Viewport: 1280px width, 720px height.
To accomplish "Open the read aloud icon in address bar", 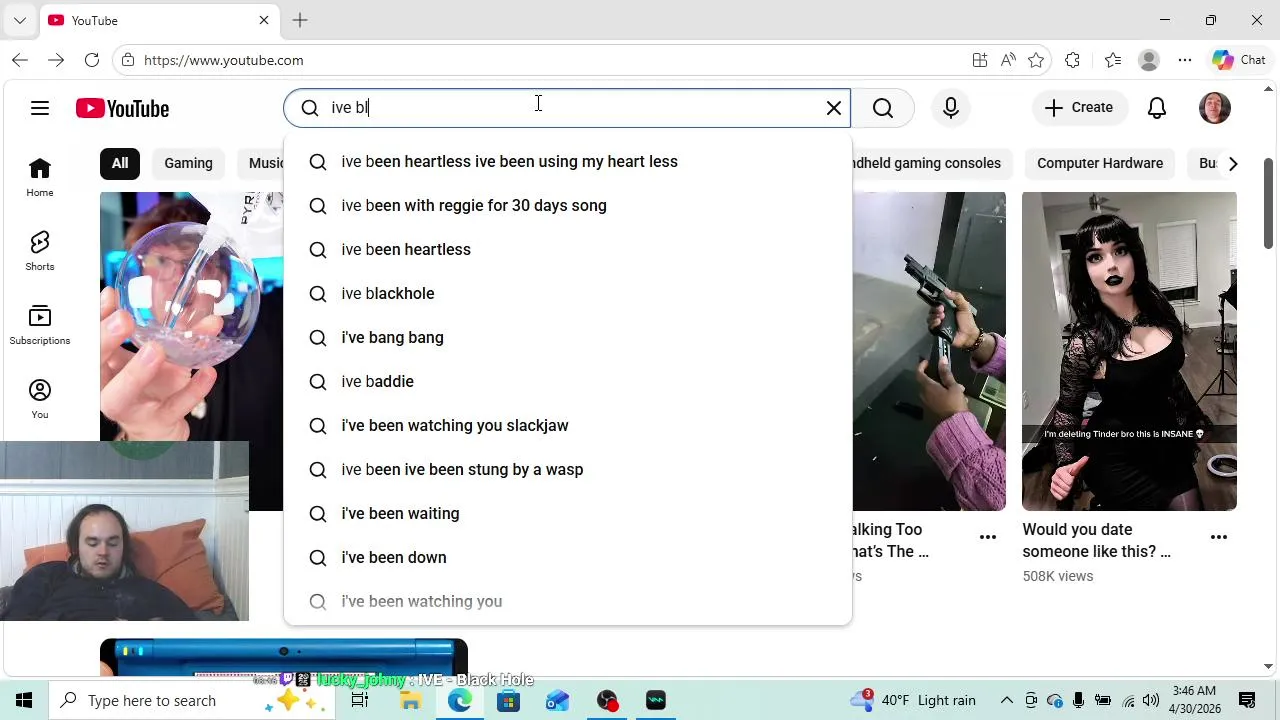I will pos(1008,60).
